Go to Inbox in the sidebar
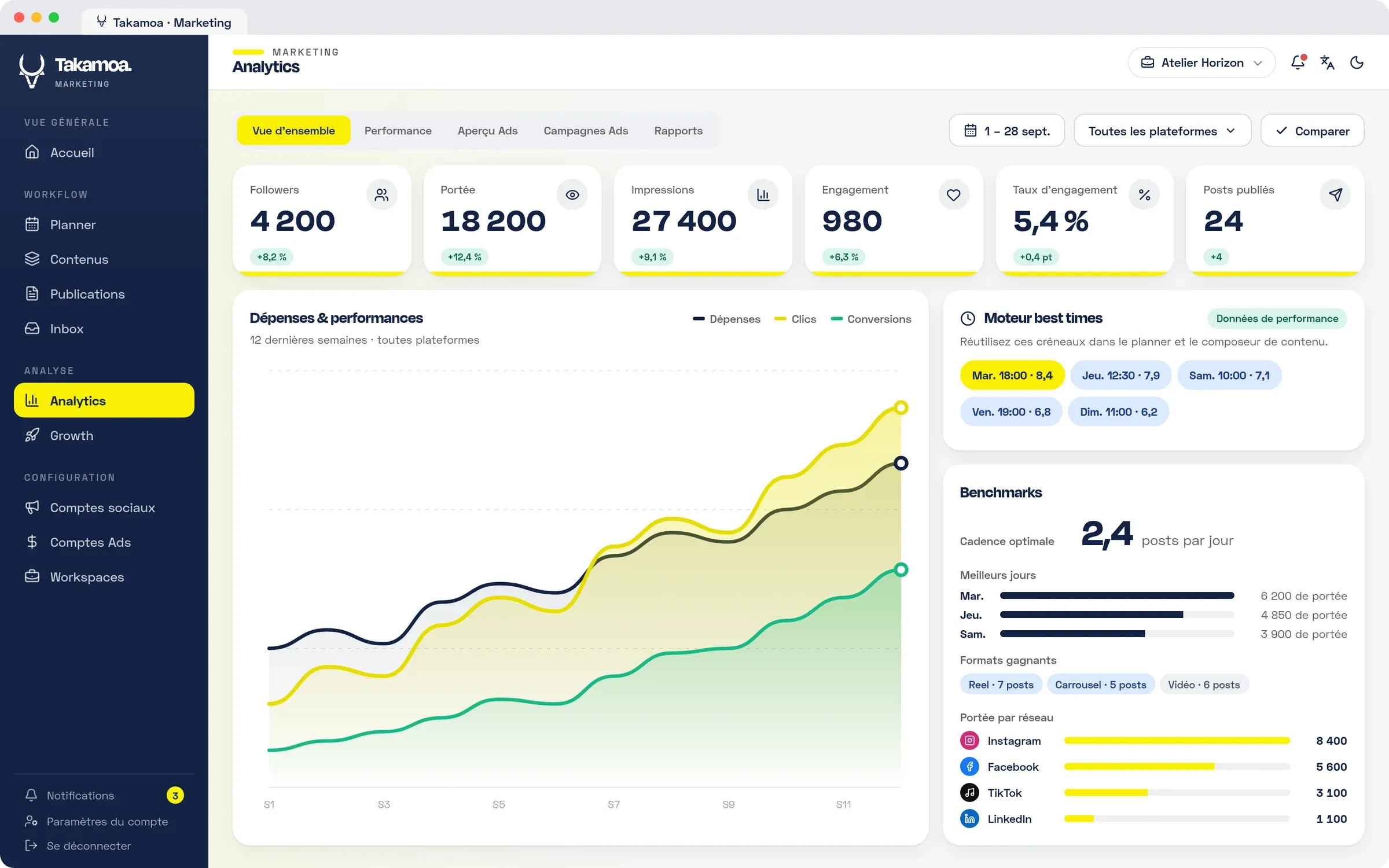Image resolution: width=1389 pixels, height=868 pixels. pos(104,329)
